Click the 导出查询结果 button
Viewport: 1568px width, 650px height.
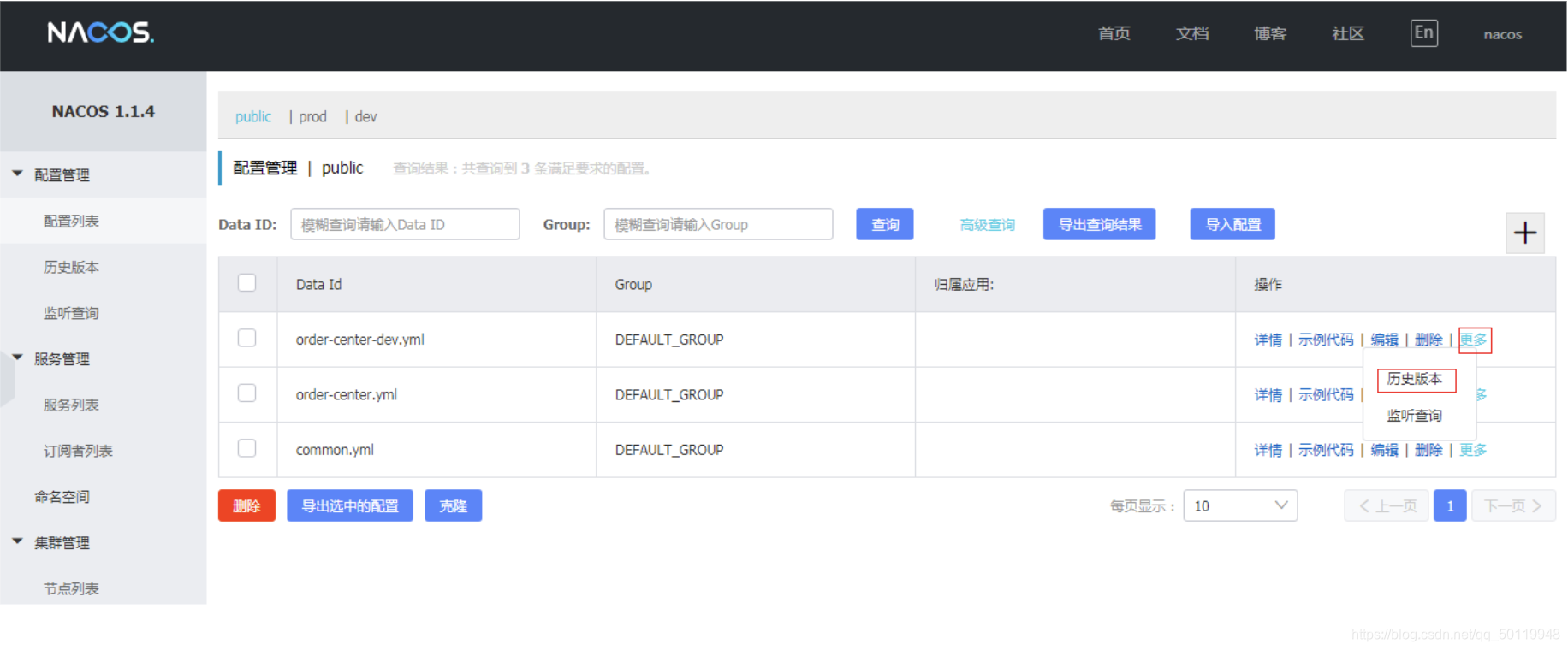1100,224
